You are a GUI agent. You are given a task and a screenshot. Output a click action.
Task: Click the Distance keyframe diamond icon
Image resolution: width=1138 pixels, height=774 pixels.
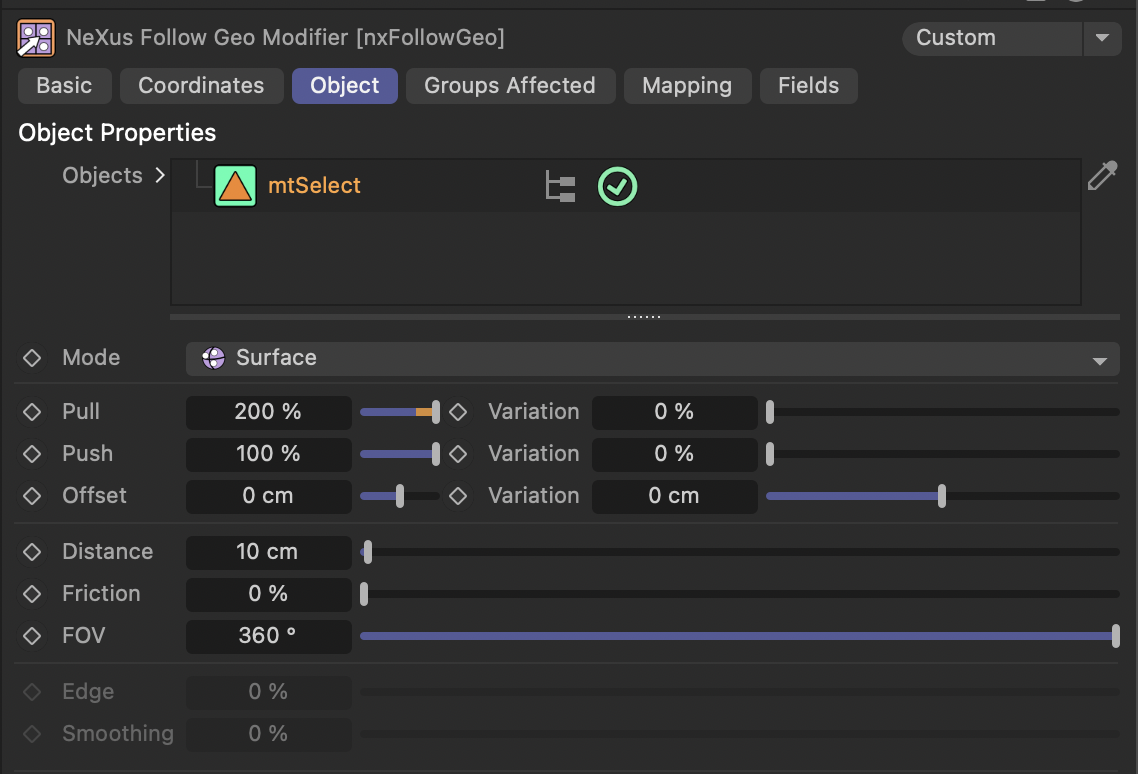(x=32, y=552)
